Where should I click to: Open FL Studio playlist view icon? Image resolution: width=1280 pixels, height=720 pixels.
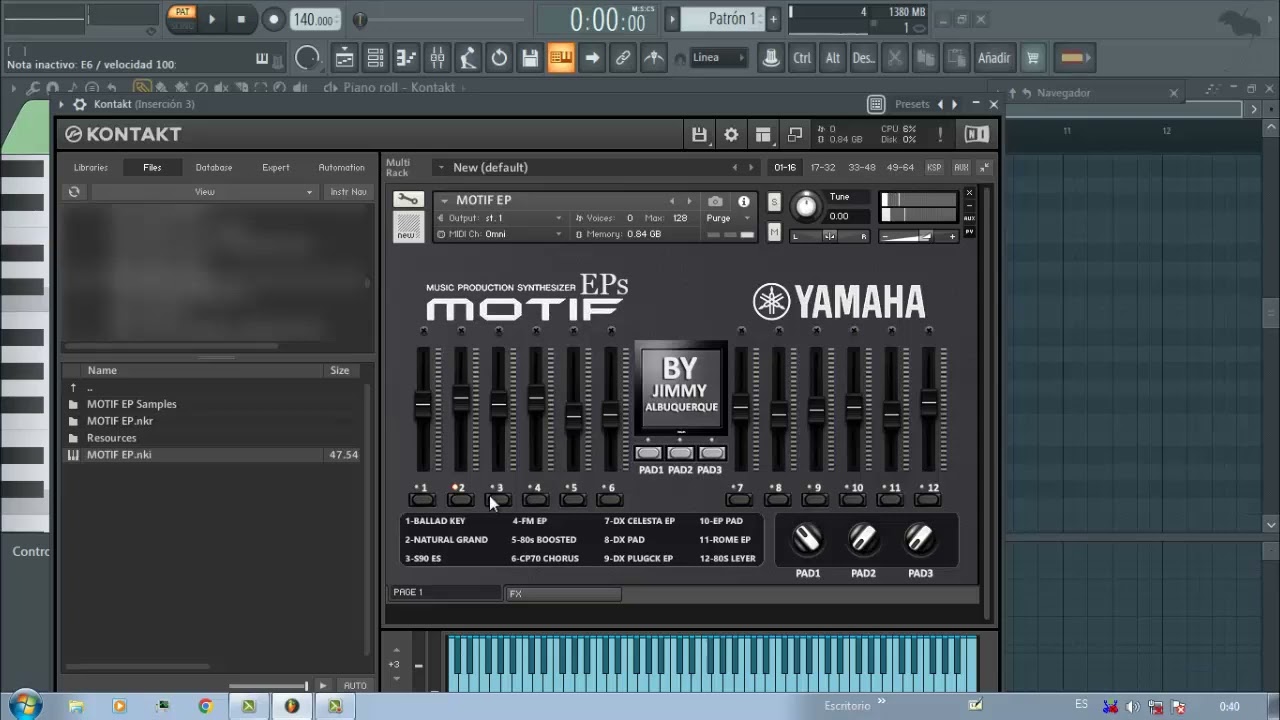click(x=344, y=58)
